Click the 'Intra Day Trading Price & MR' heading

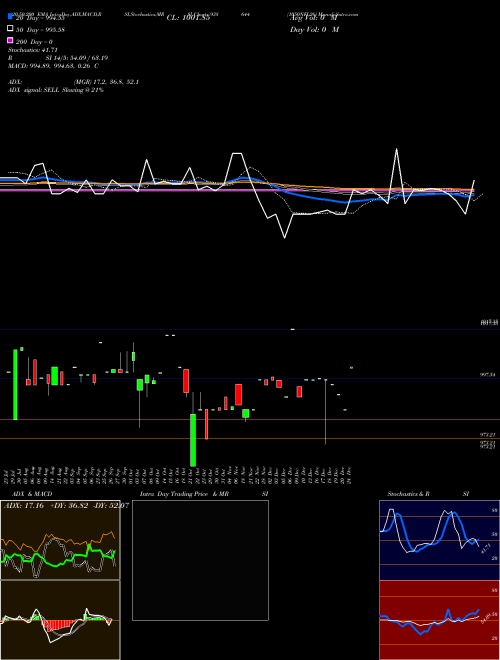184,494
